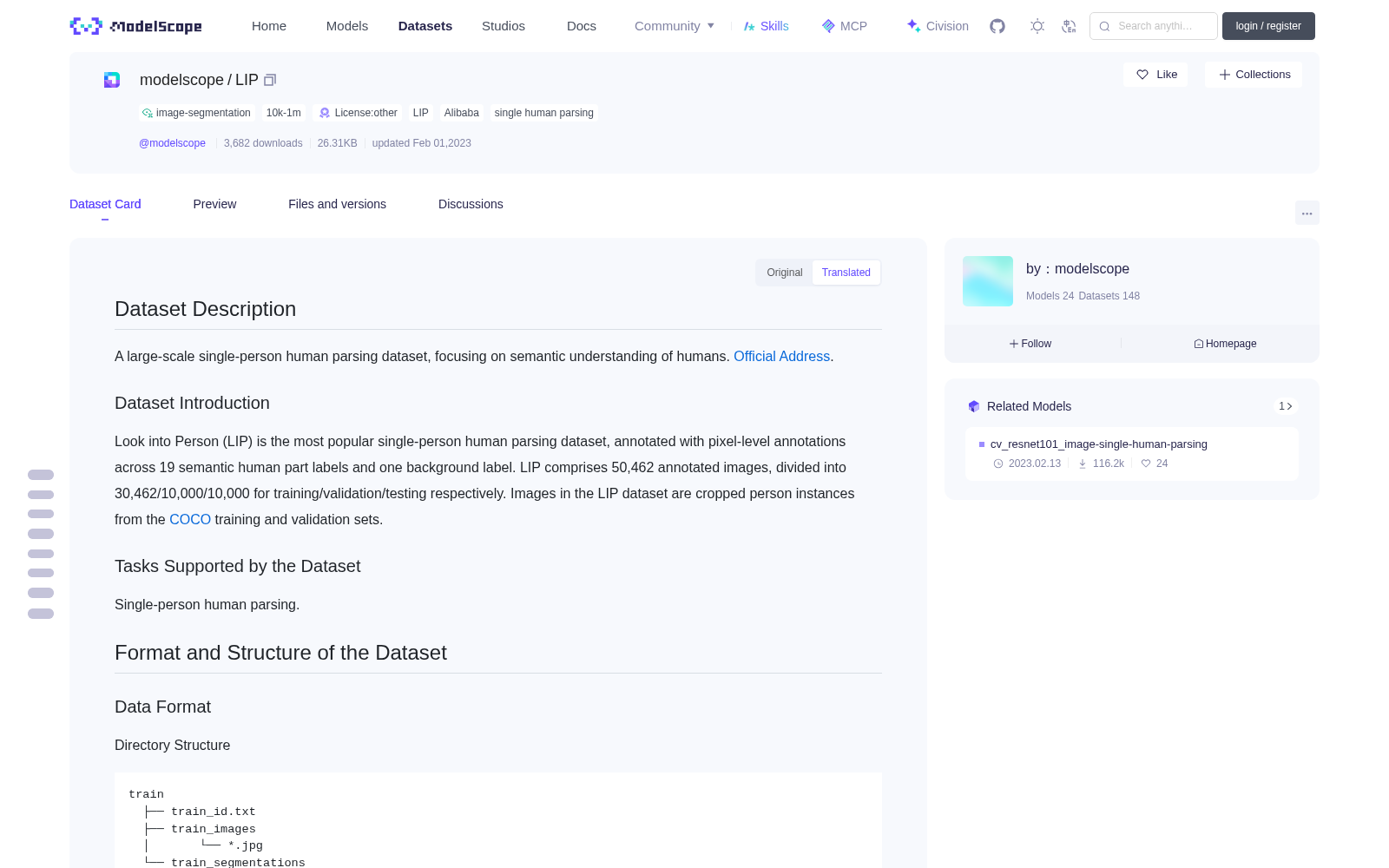The width and height of the screenshot is (1389, 868).
Task: Click the LIP tag
Action: pos(421,113)
